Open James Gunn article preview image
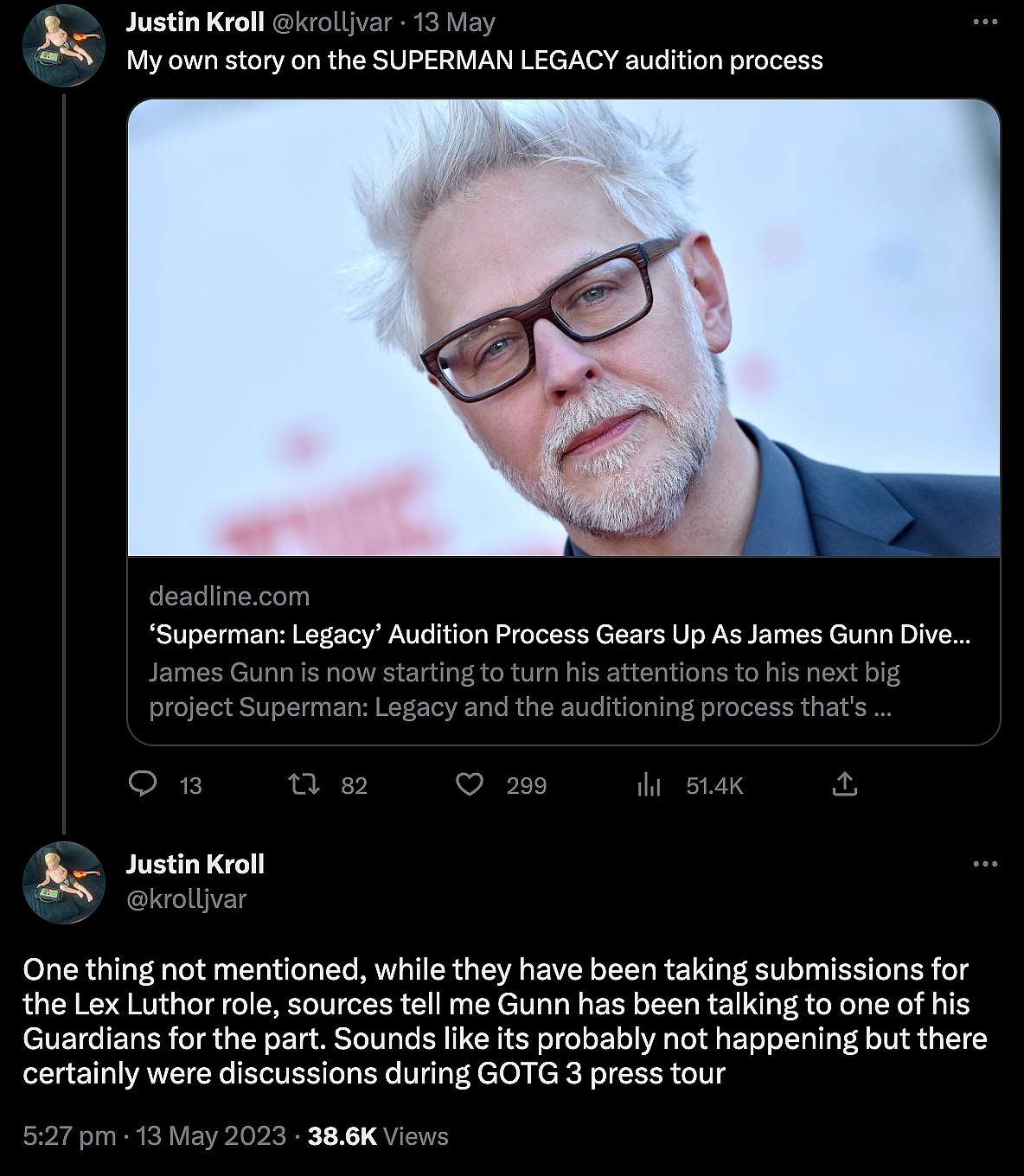 [x=564, y=327]
